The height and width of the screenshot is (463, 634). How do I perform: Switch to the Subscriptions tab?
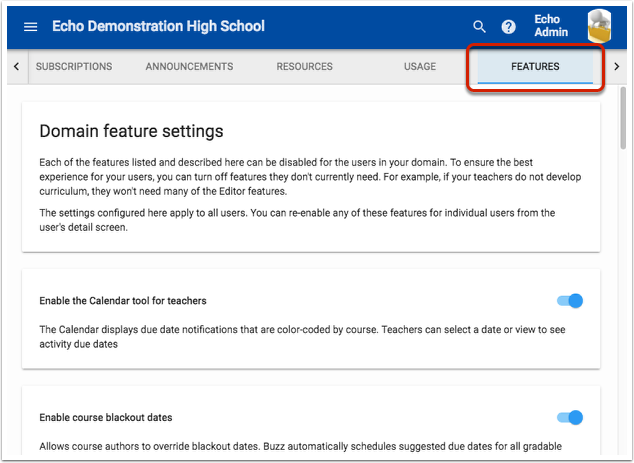pos(74,67)
